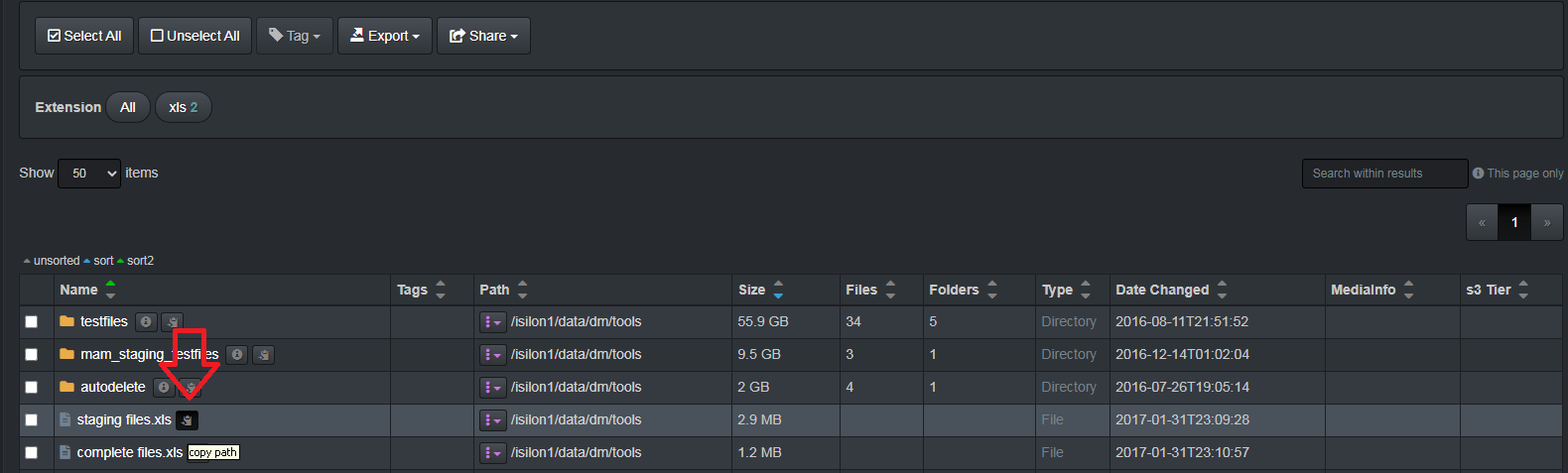Screen dimensions: 1568x473
Task: Open the Export dropdown menu
Action: 385,36
